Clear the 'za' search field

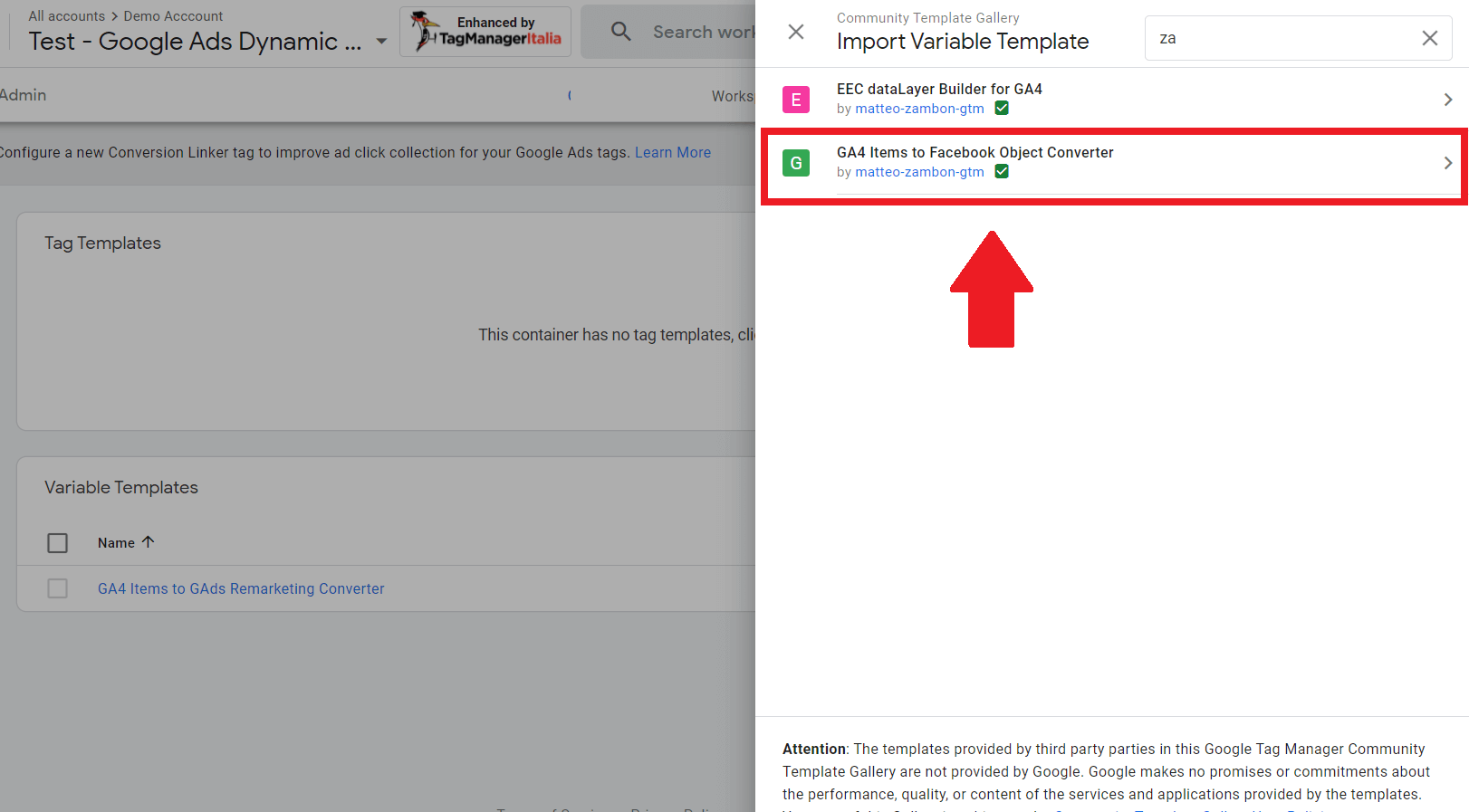click(x=1429, y=38)
